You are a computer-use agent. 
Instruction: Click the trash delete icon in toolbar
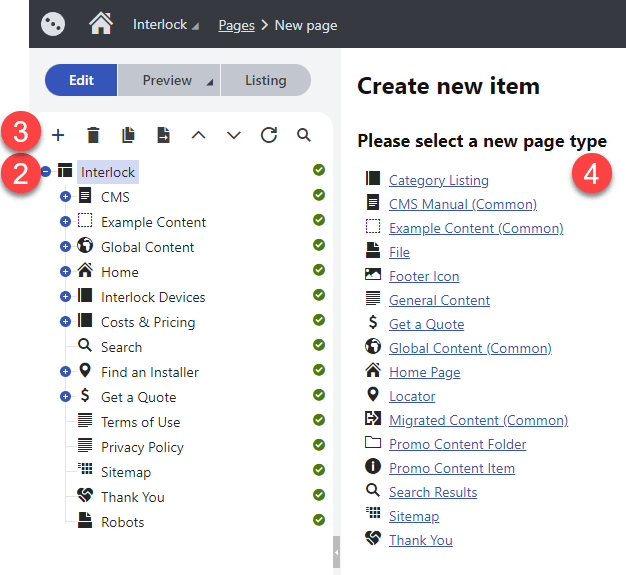pos(93,135)
